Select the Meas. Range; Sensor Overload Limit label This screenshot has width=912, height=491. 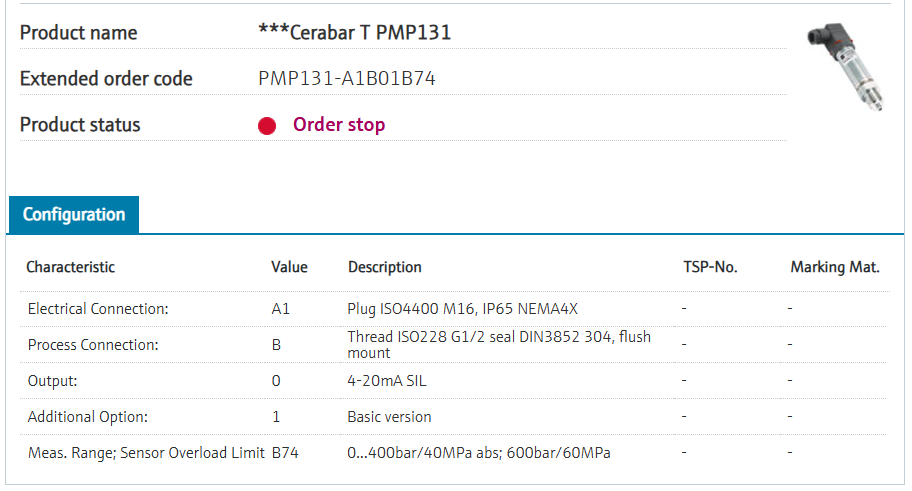point(146,453)
